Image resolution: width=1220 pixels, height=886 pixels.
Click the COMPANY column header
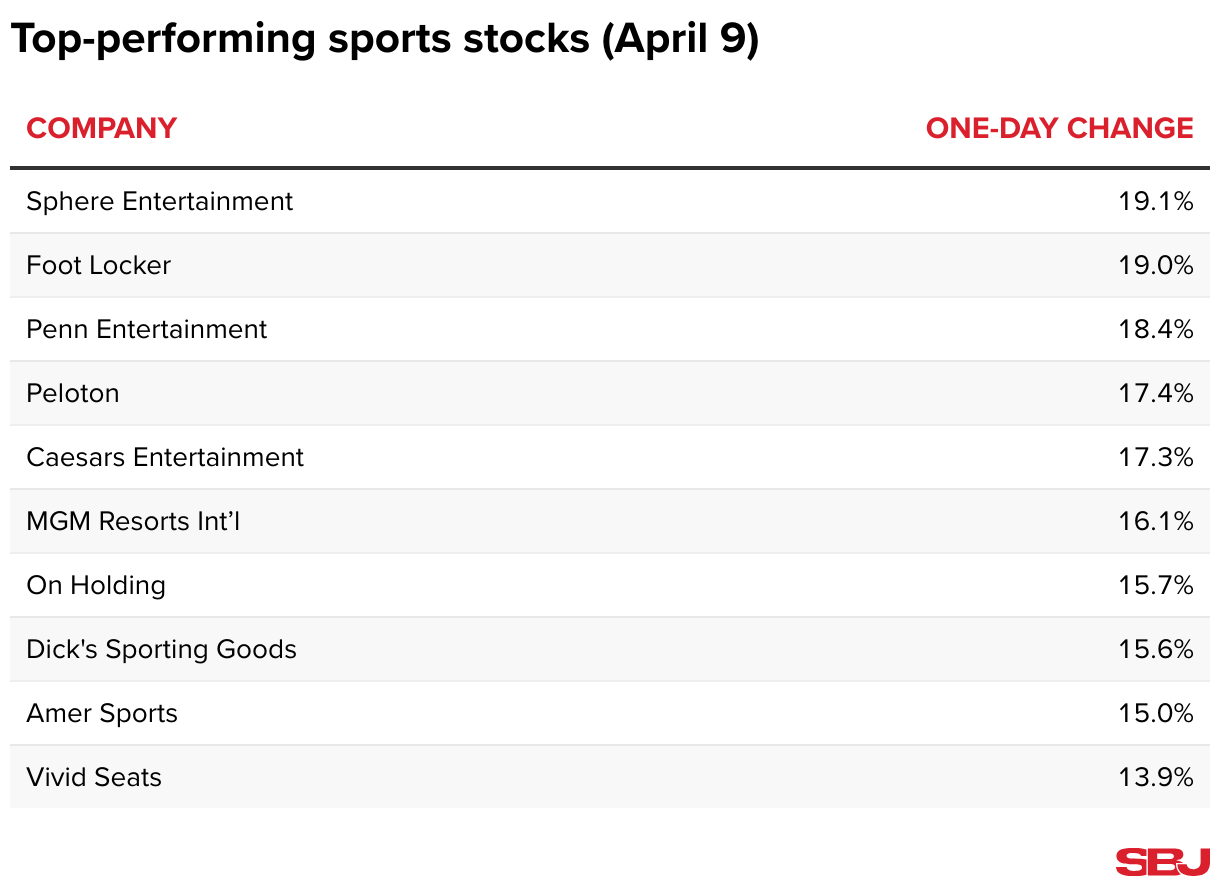point(101,129)
